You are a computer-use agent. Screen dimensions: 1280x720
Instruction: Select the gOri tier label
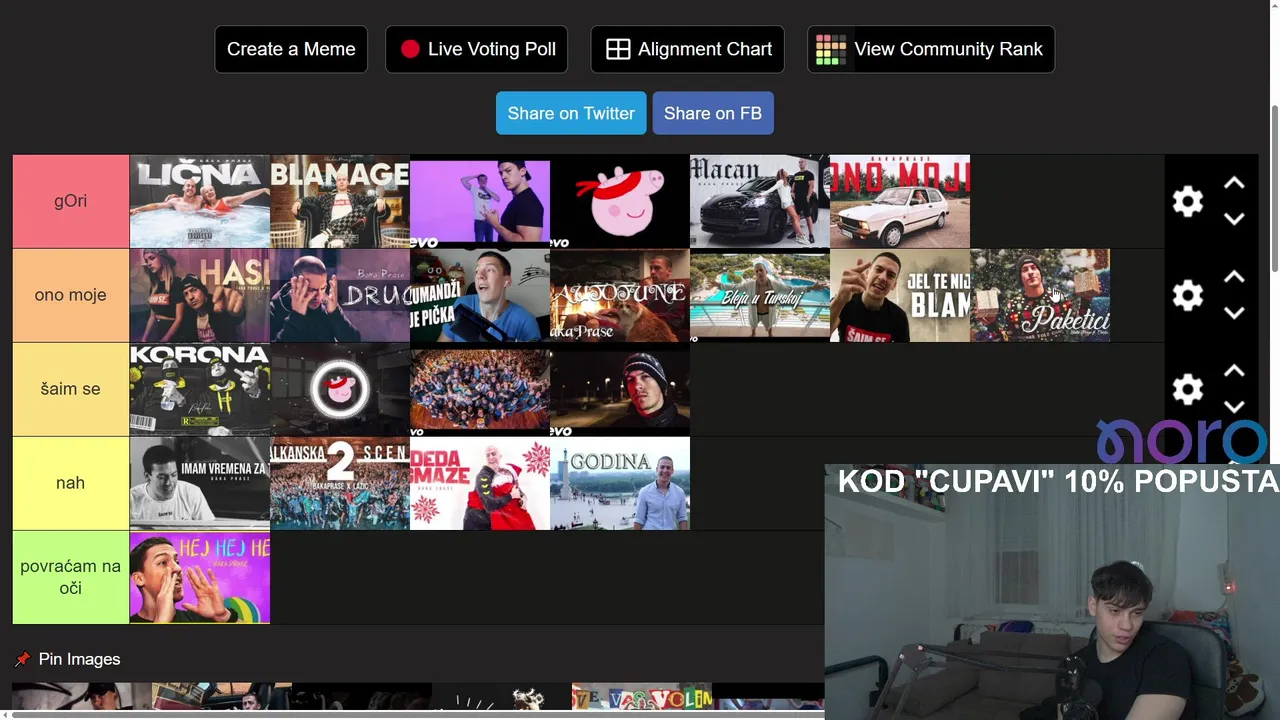point(71,201)
